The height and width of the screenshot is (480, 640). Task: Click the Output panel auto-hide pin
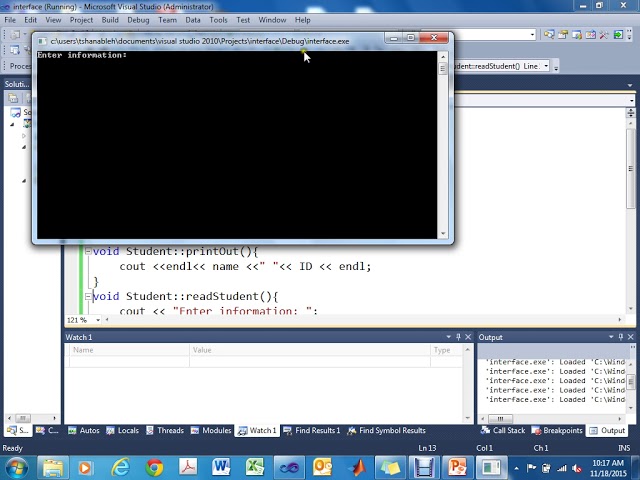click(621, 337)
